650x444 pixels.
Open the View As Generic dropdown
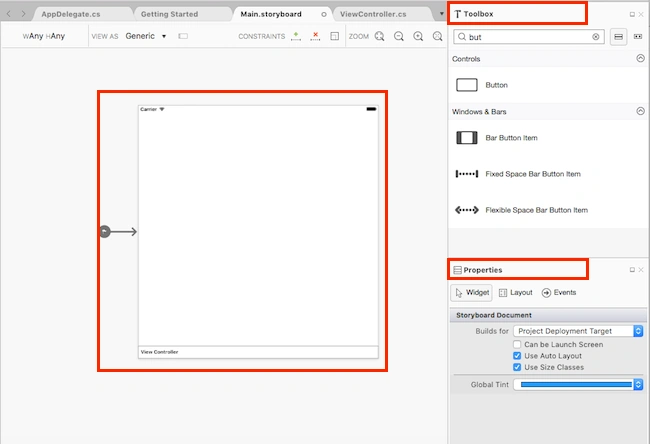click(146, 36)
